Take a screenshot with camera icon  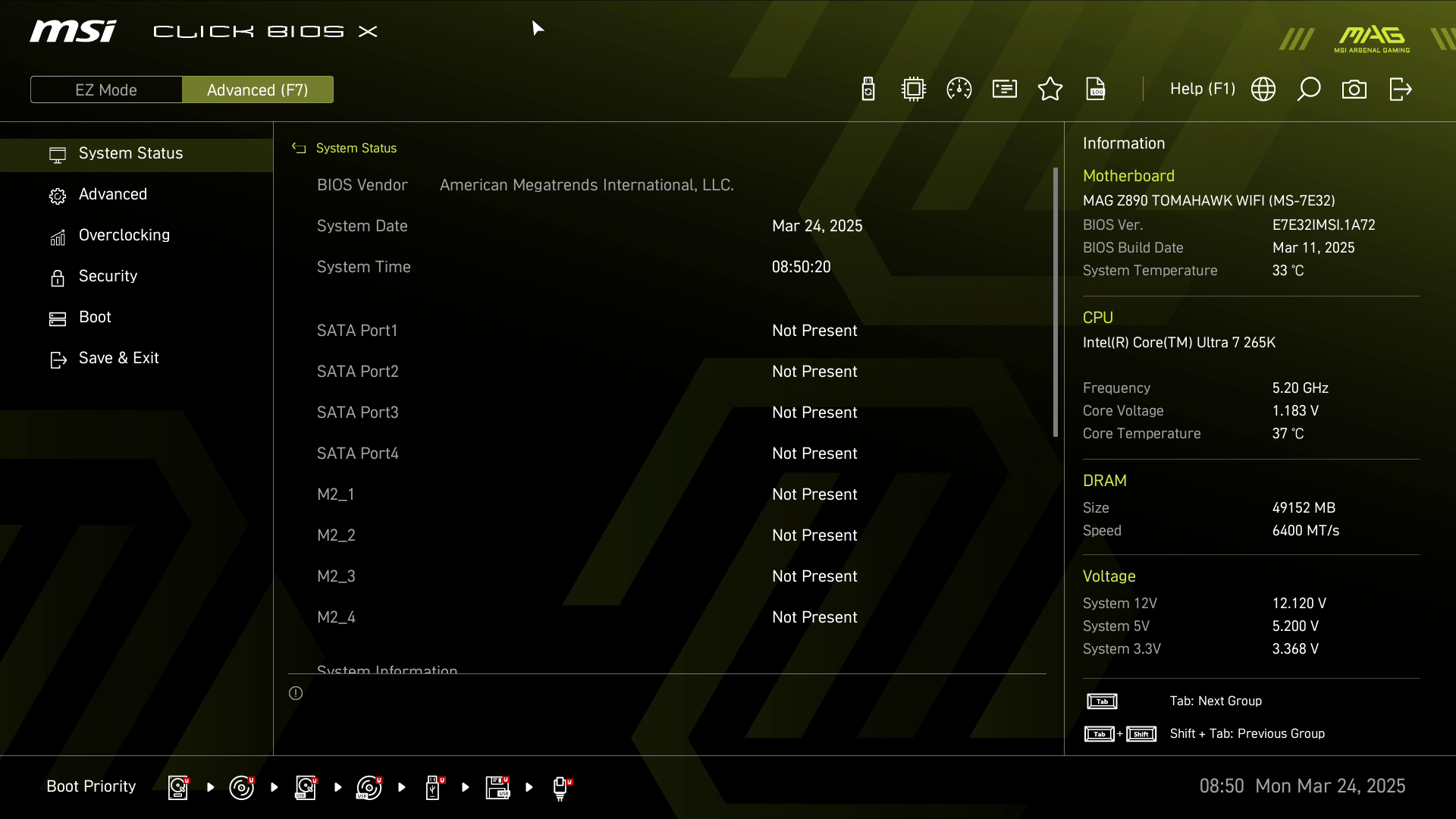pyautogui.click(x=1354, y=89)
